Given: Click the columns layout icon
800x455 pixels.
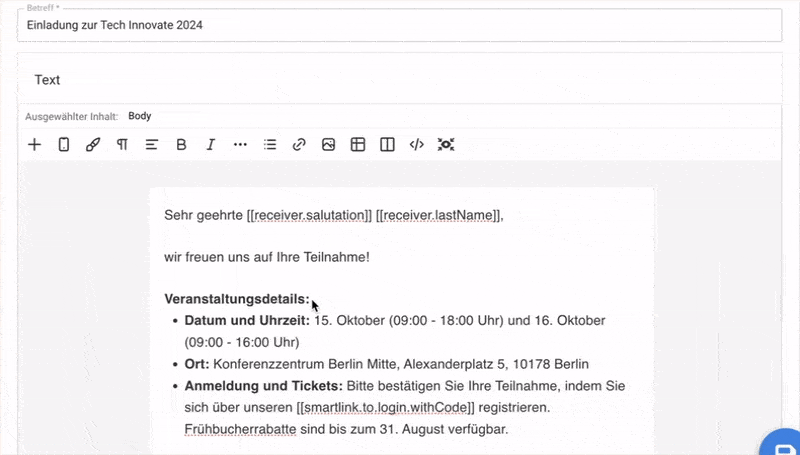Looking at the screenshot, I should [387, 145].
